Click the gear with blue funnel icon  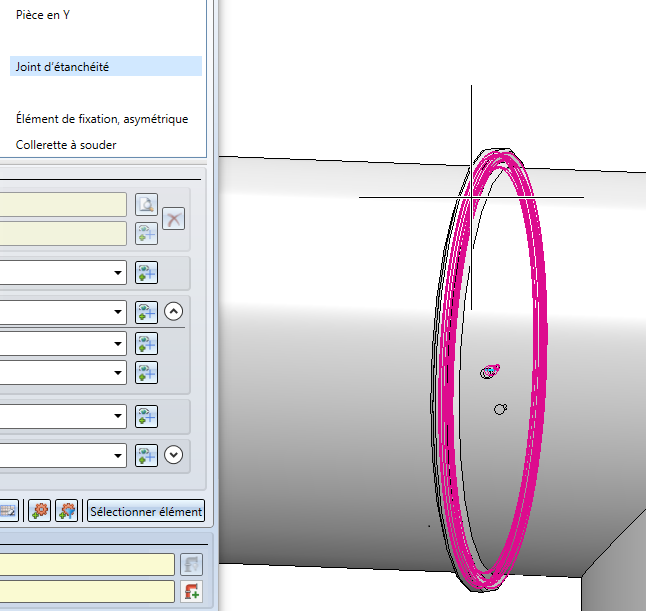[x=67, y=511]
